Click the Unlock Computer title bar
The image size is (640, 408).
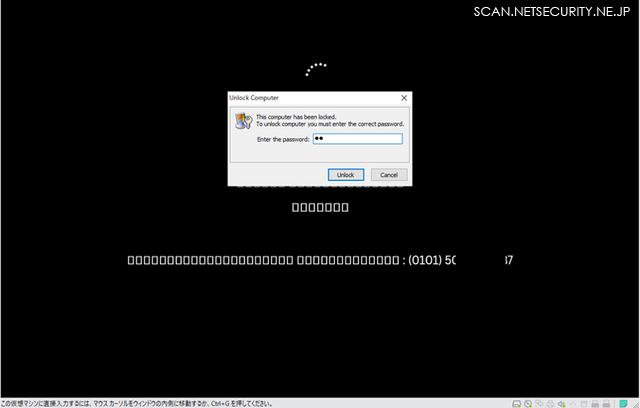(300, 98)
